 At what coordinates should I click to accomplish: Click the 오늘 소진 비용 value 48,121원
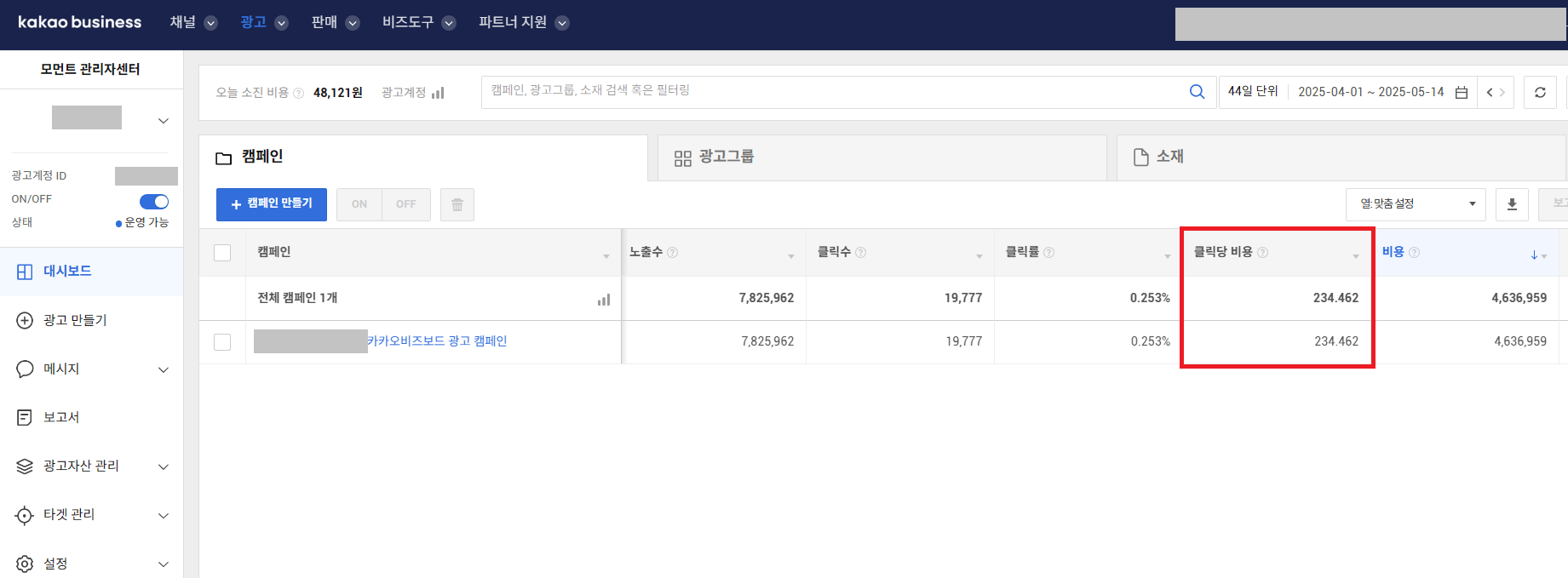pos(338,93)
